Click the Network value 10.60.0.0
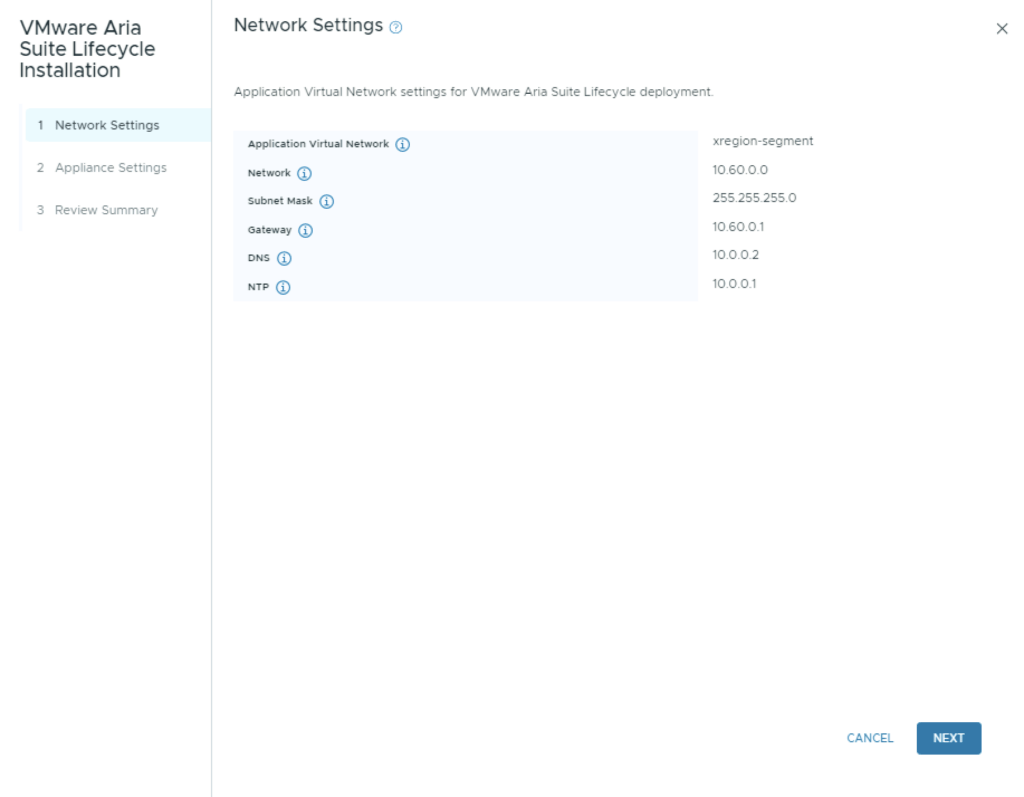Viewport: 1024px width, 797px height. pyautogui.click(x=740, y=170)
